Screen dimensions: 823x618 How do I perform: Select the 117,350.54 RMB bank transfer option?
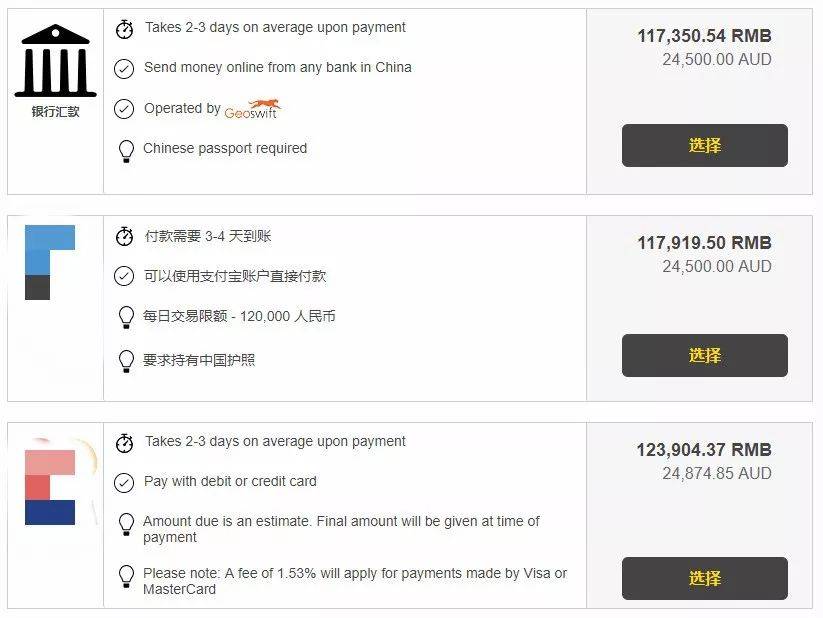point(704,145)
